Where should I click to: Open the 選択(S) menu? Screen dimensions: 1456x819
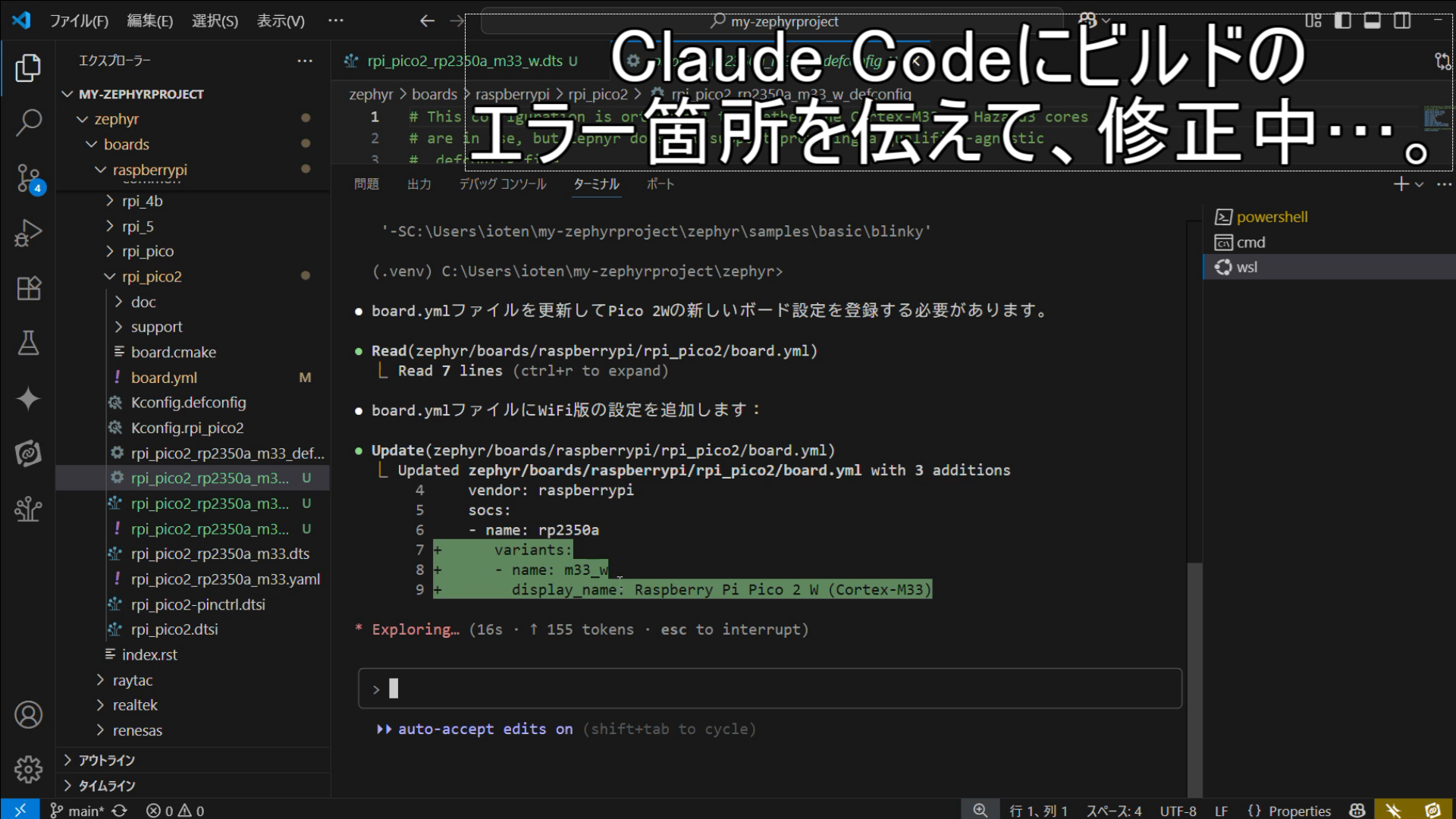click(x=215, y=20)
